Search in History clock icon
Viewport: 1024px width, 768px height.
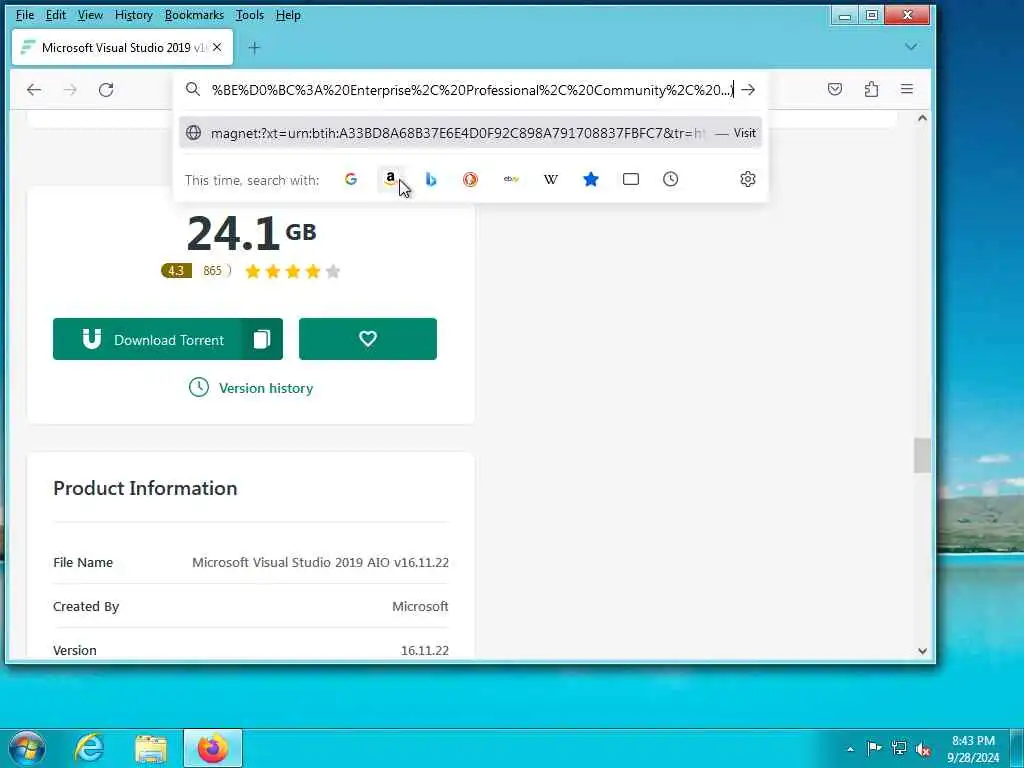click(671, 179)
